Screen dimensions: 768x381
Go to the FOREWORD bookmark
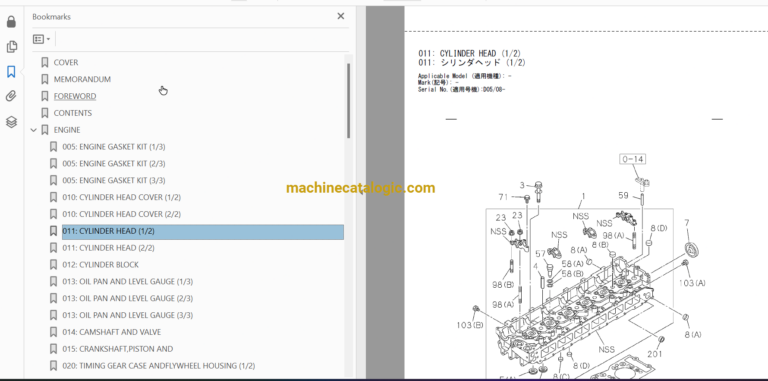tap(75, 96)
